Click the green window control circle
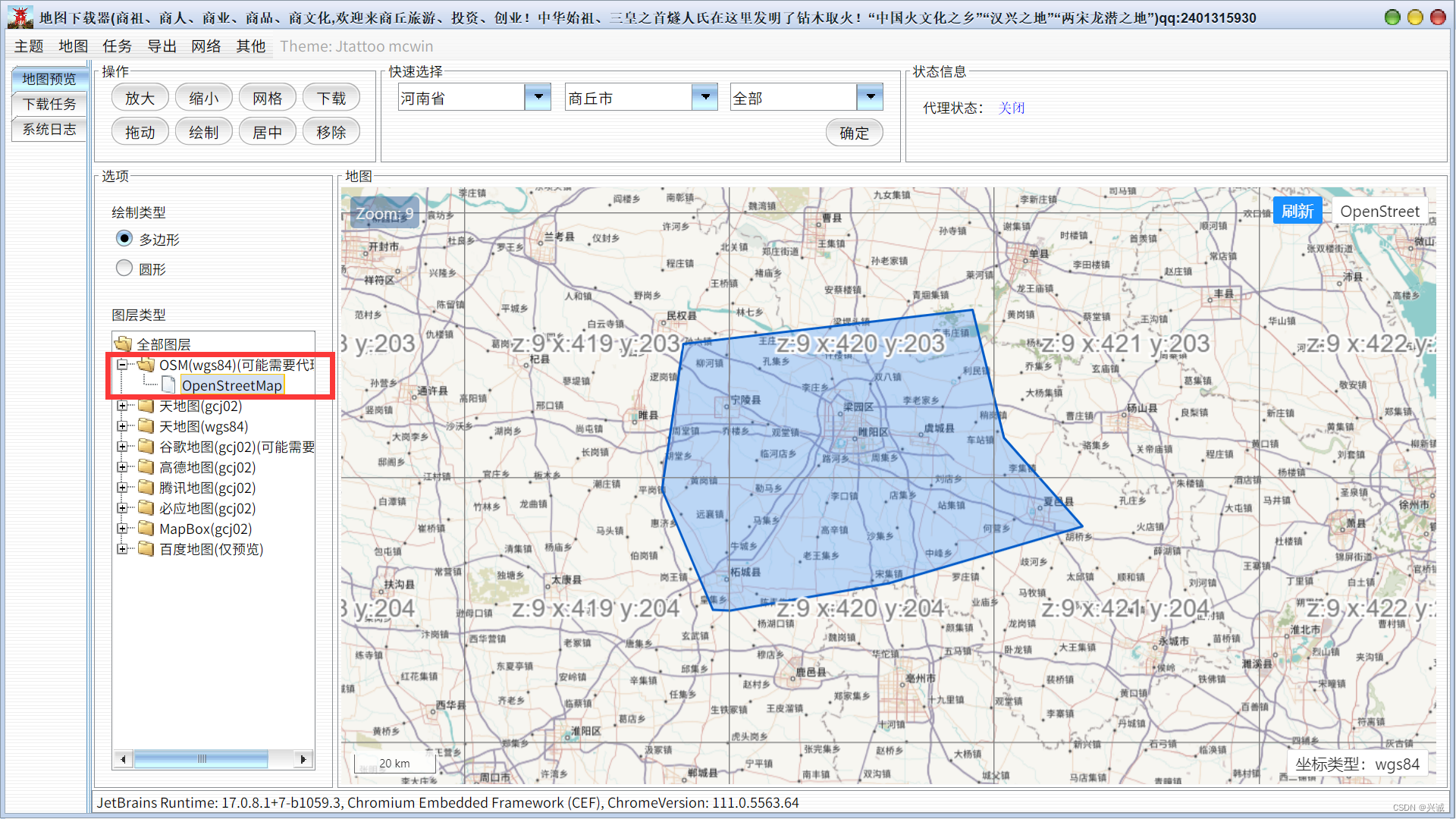This screenshot has width=1456, height=819. [1392, 17]
